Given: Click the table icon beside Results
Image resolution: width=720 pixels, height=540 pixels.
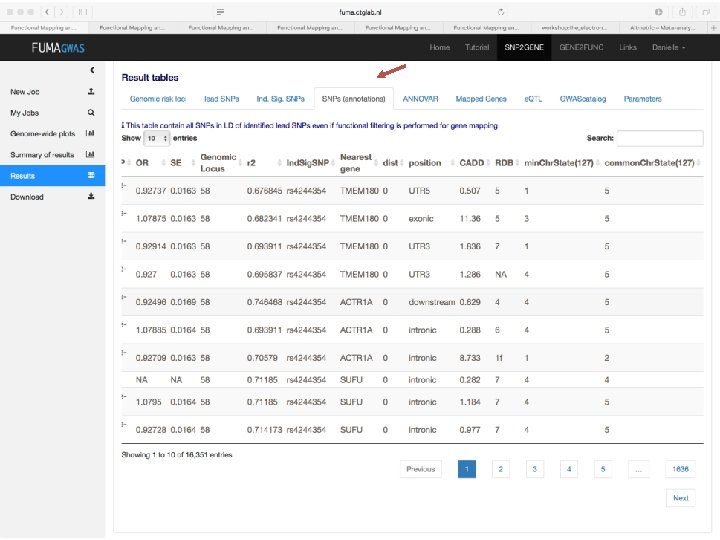Looking at the screenshot, I should pos(91,175).
